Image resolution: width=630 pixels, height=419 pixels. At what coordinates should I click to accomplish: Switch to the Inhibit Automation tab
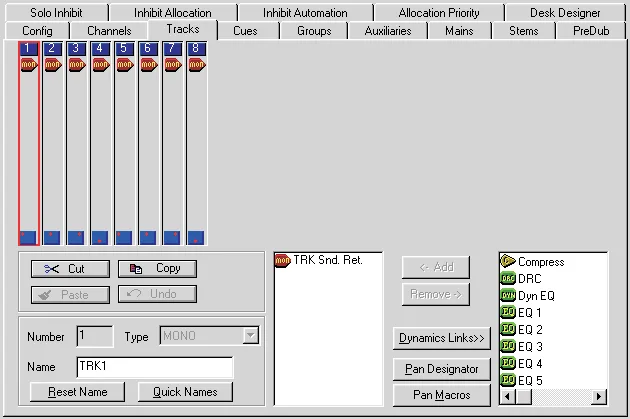click(305, 13)
